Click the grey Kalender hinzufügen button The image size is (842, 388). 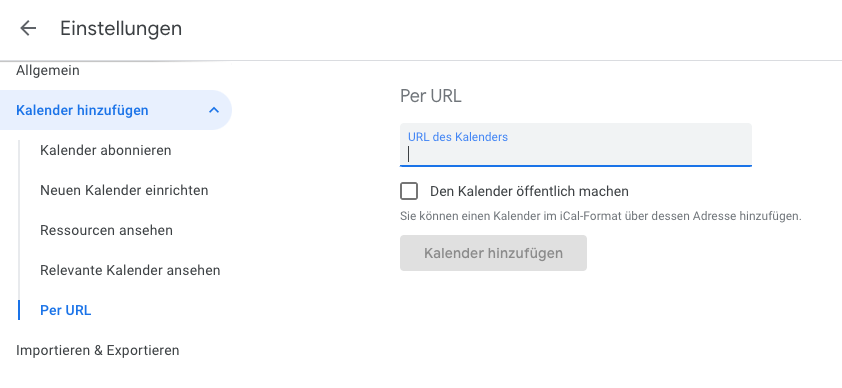[x=493, y=253]
